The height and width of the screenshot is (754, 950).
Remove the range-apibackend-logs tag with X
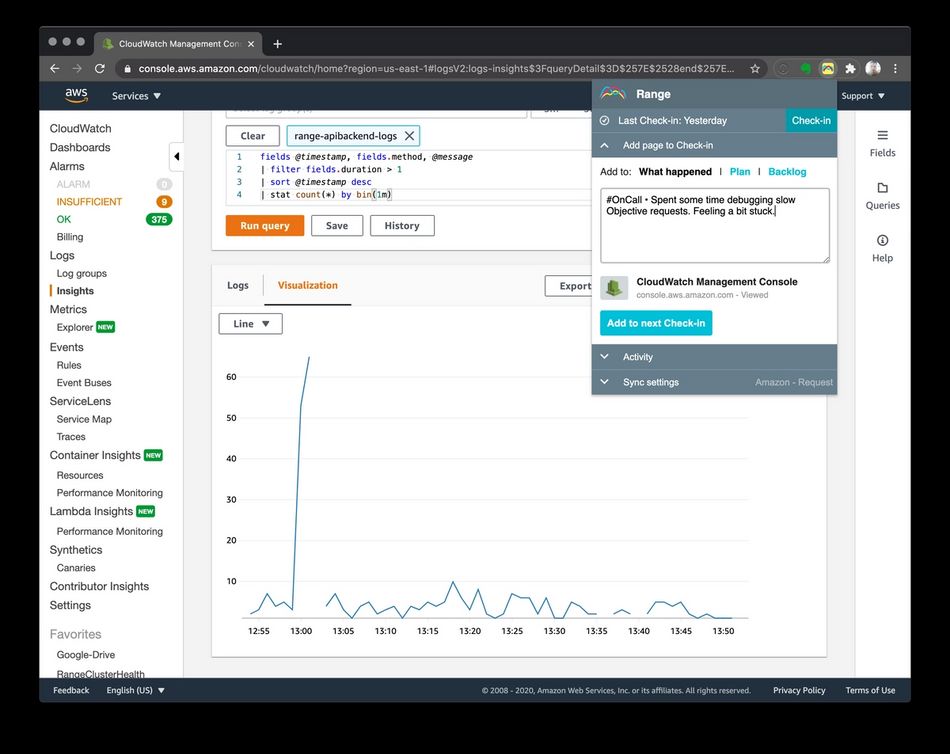[x=410, y=136]
